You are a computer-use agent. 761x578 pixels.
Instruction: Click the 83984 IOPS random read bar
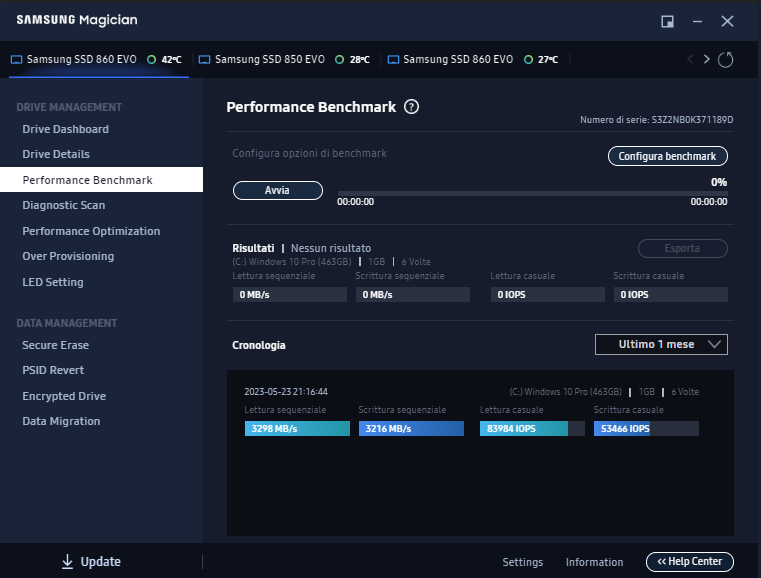[532, 429]
